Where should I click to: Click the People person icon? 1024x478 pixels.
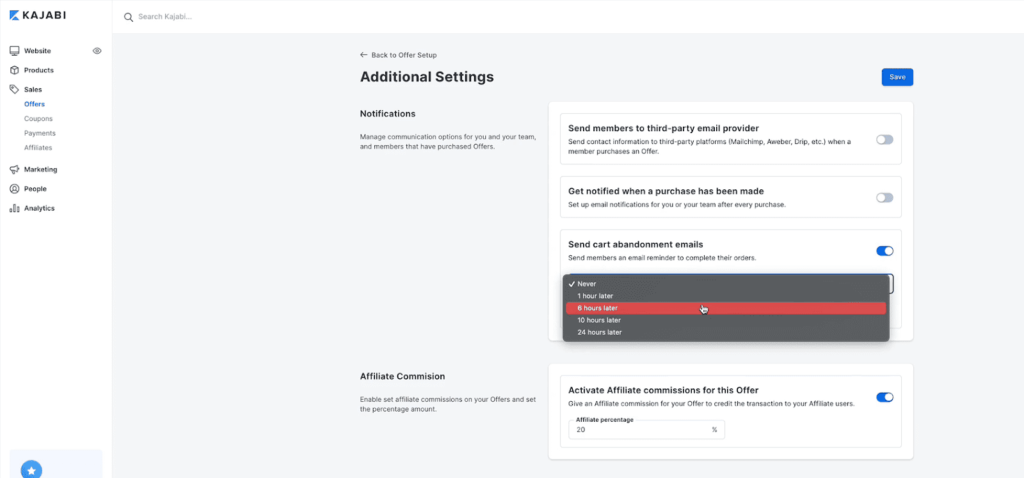[x=14, y=189]
